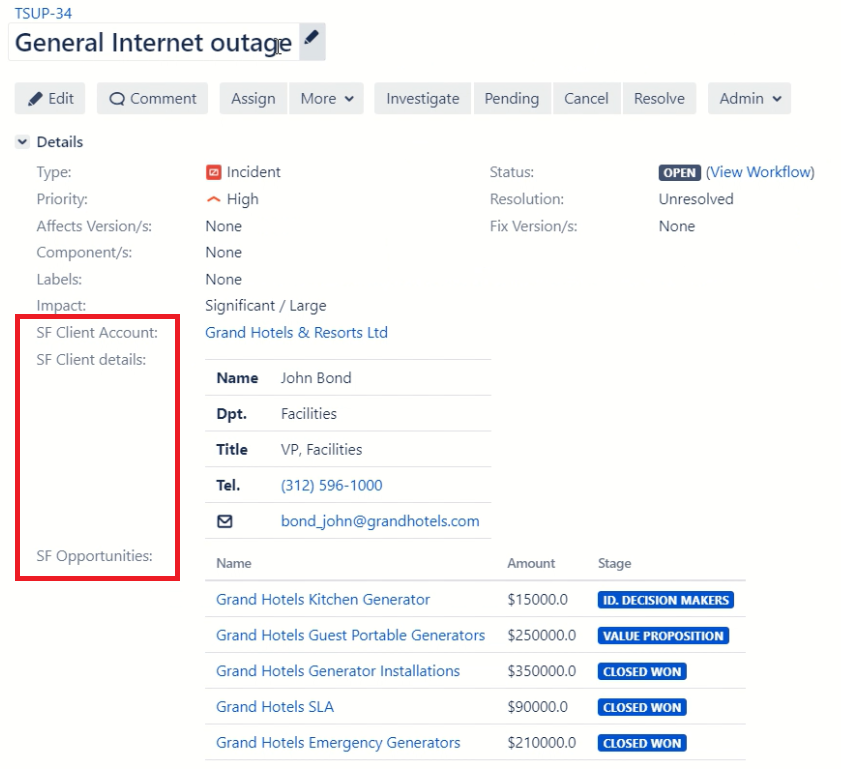This screenshot has height=769, width=841.
Task: Click the pencil icon beside the issue title
Action: coord(312,41)
